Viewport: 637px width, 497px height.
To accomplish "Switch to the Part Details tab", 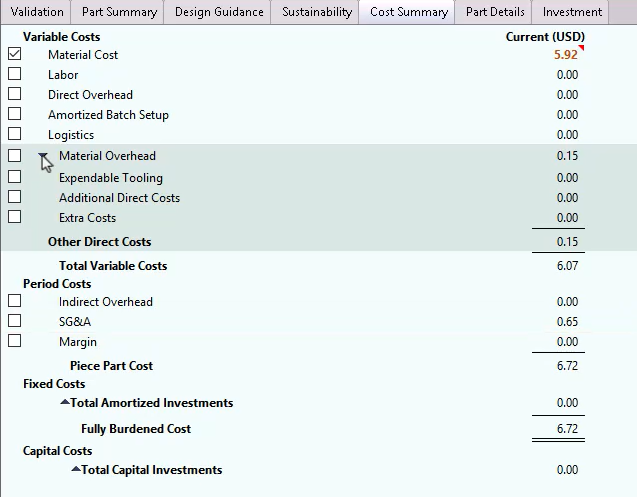I will [x=494, y=12].
